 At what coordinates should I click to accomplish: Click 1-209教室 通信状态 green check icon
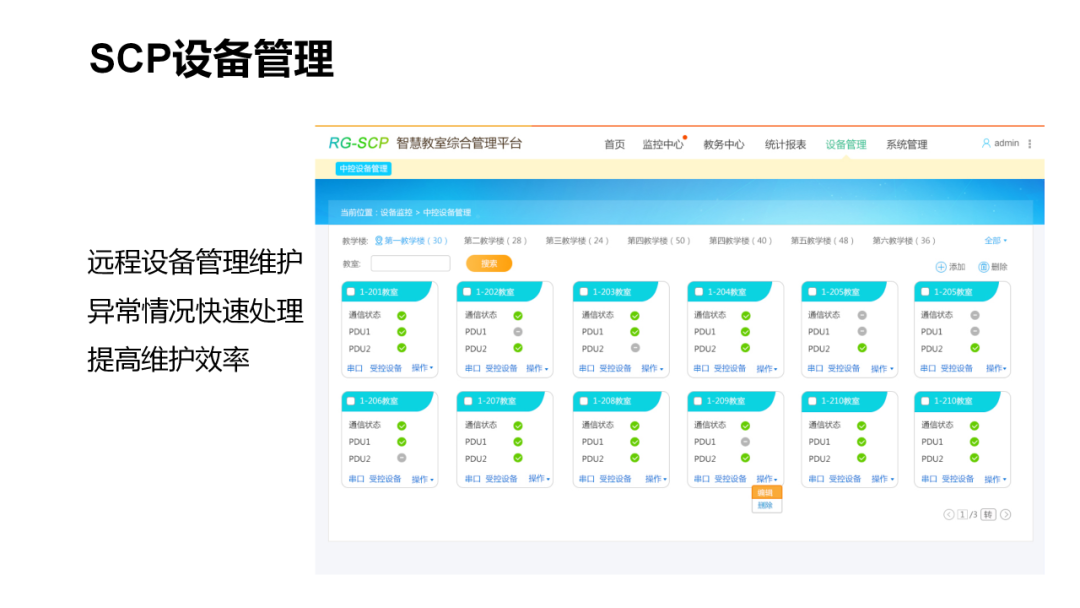coord(745,426)
